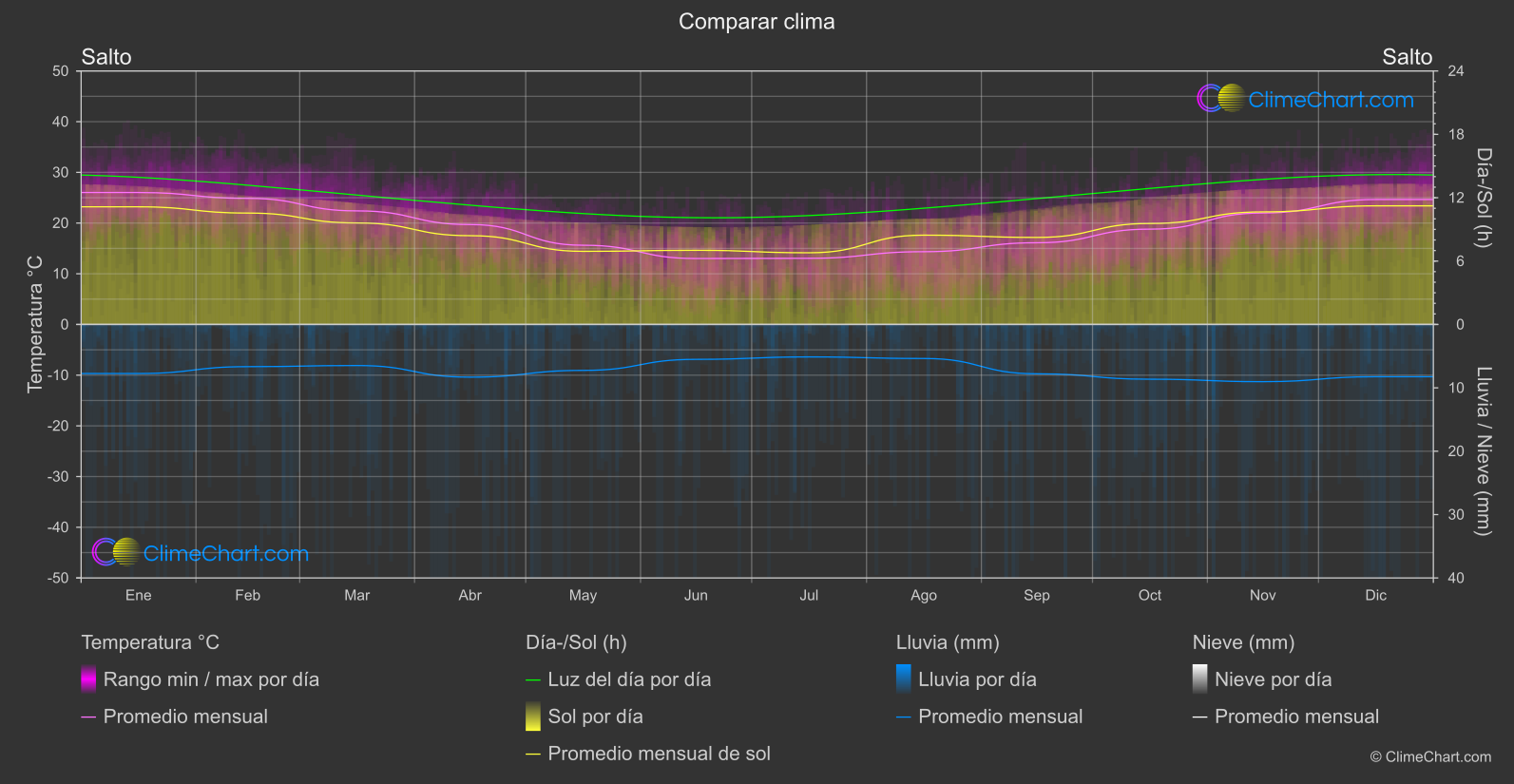Screen dimensions: 1514x784
Task: Open the ClimeChart.com link top right
Action: [x=1331, y=100]
